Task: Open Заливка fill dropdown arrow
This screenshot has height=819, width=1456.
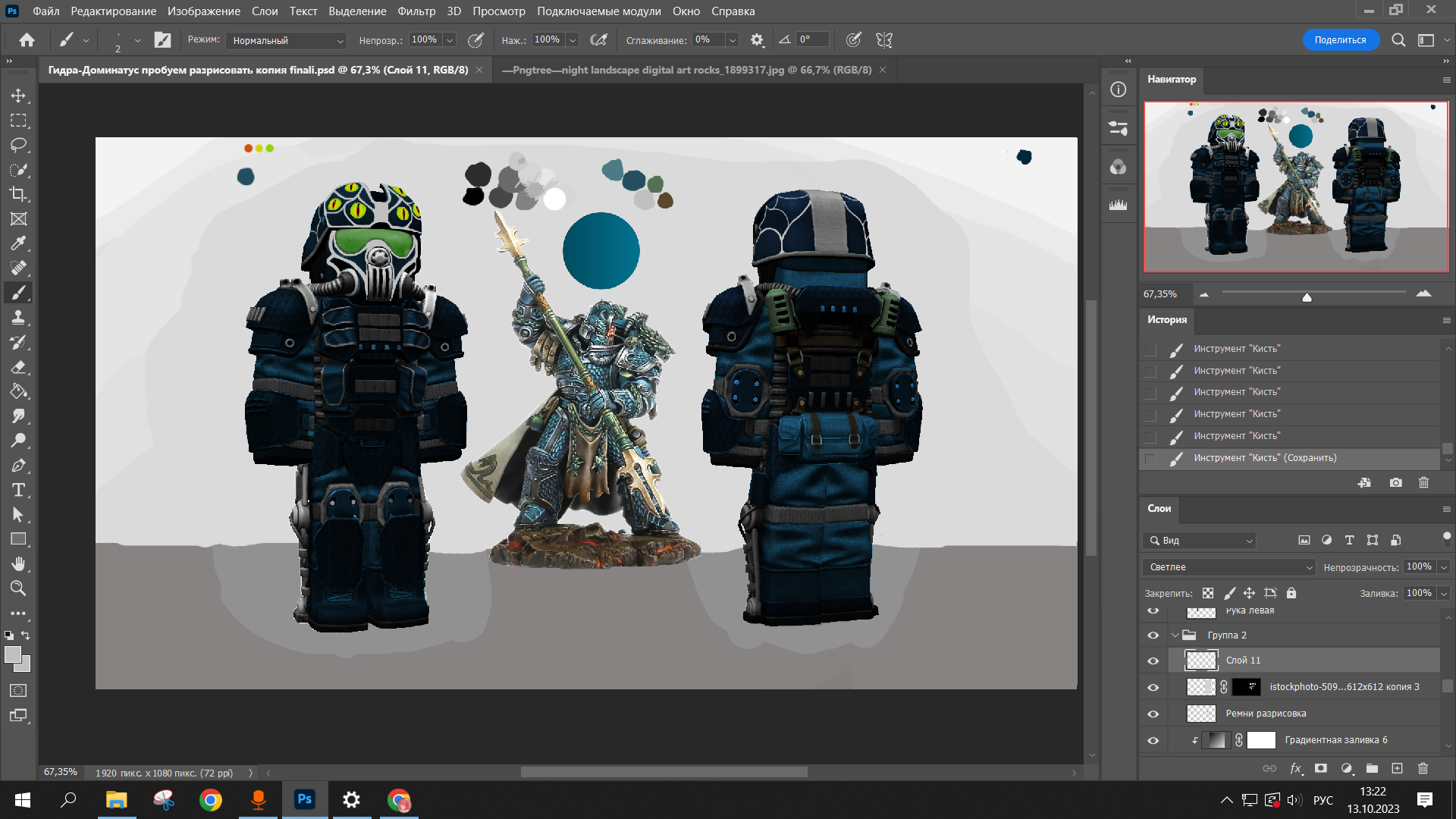Action: 1444,594
